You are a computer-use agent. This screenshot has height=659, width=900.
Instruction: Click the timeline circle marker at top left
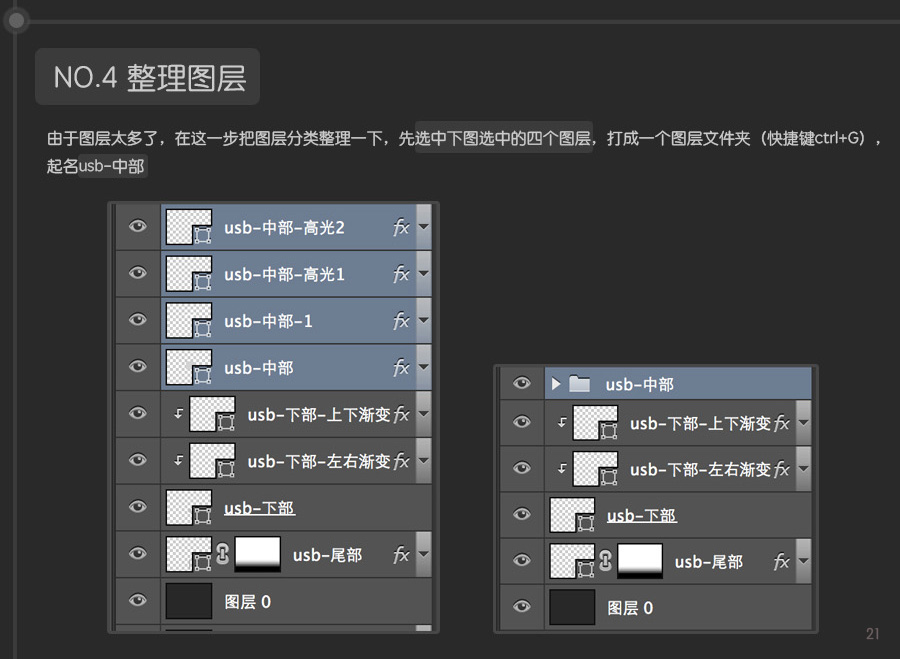(17, 21)
